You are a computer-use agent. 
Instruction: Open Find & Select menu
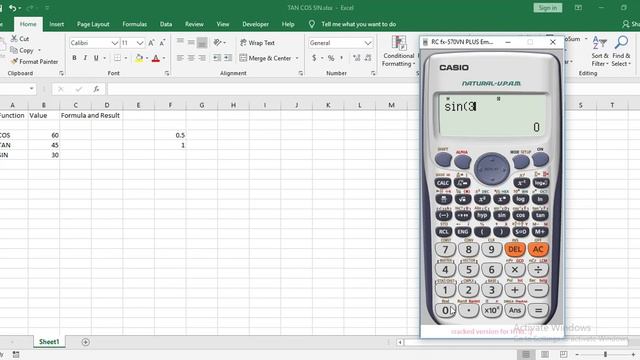point(621,51)
